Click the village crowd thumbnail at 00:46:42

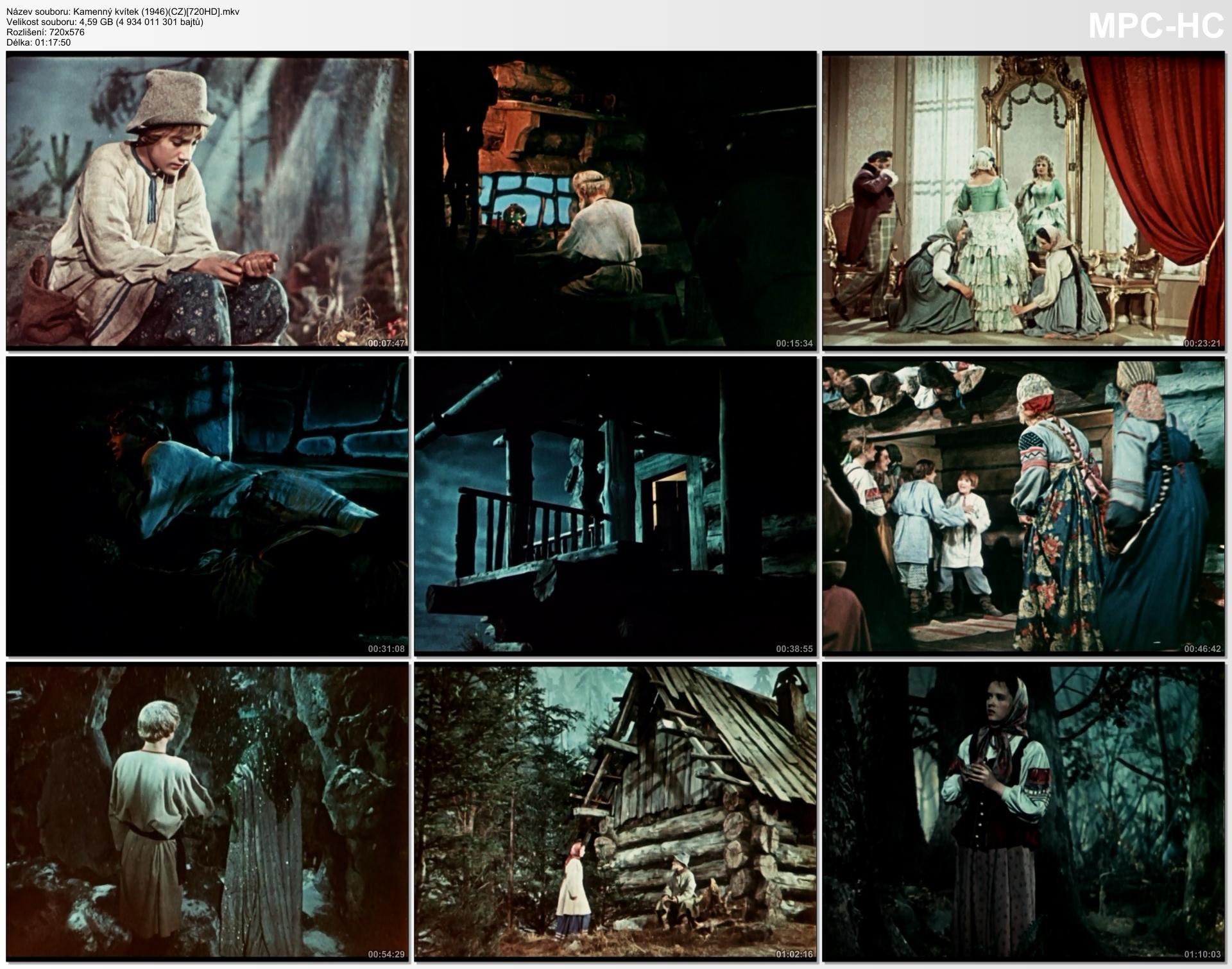pos(1023,506)
